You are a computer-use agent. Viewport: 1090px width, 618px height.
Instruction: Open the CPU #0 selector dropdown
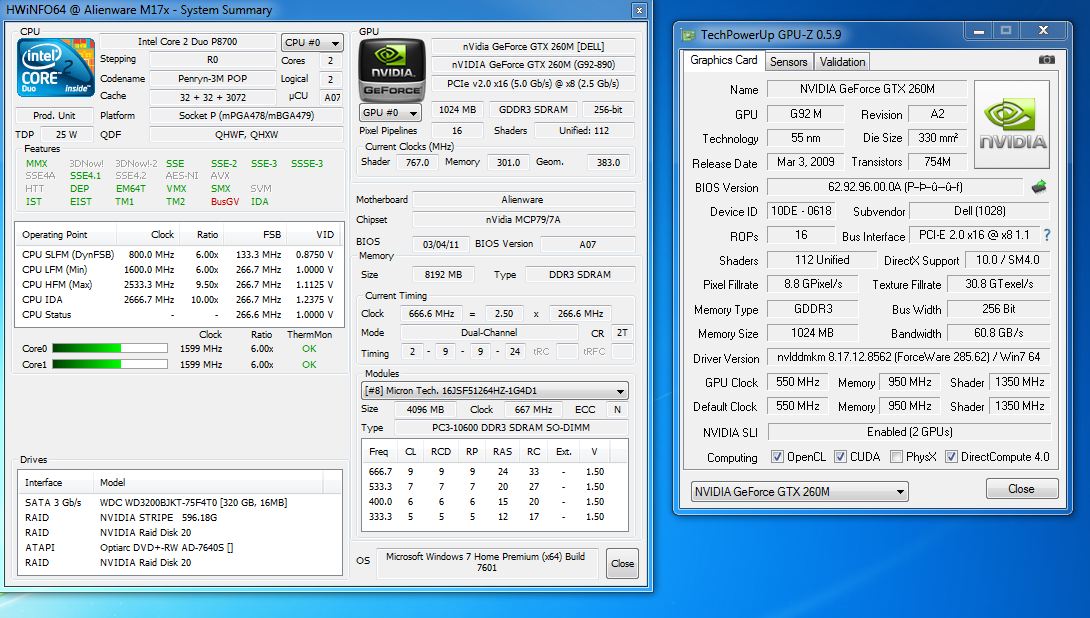pyautogui.click(x=312, y=42)
